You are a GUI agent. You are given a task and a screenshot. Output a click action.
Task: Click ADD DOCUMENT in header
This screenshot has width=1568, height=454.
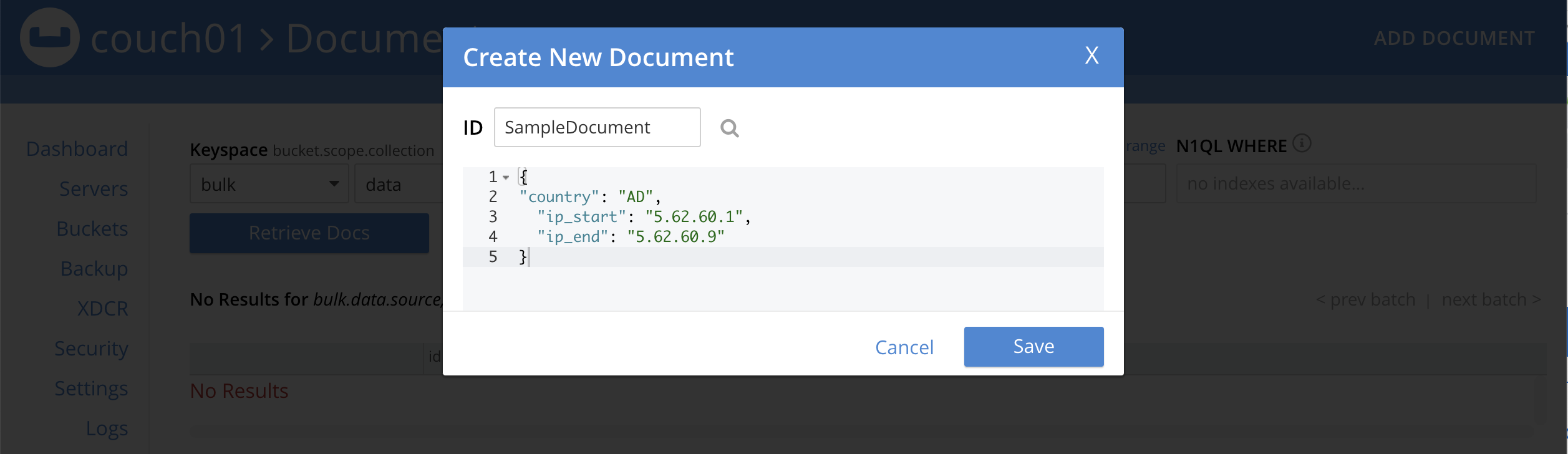(1454, 38)
